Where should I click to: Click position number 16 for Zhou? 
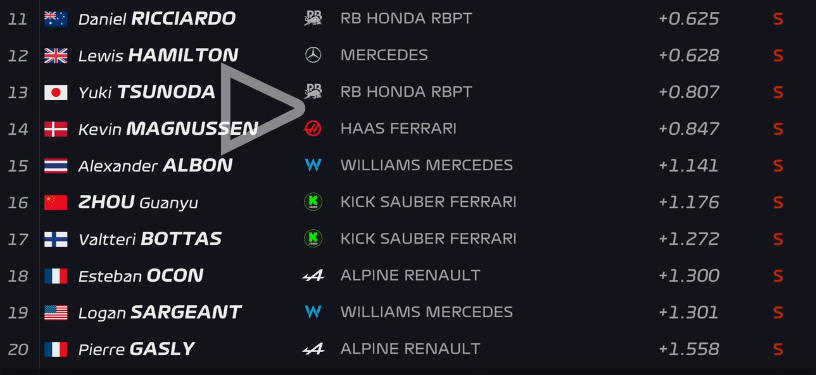click(x=18, y=202)
